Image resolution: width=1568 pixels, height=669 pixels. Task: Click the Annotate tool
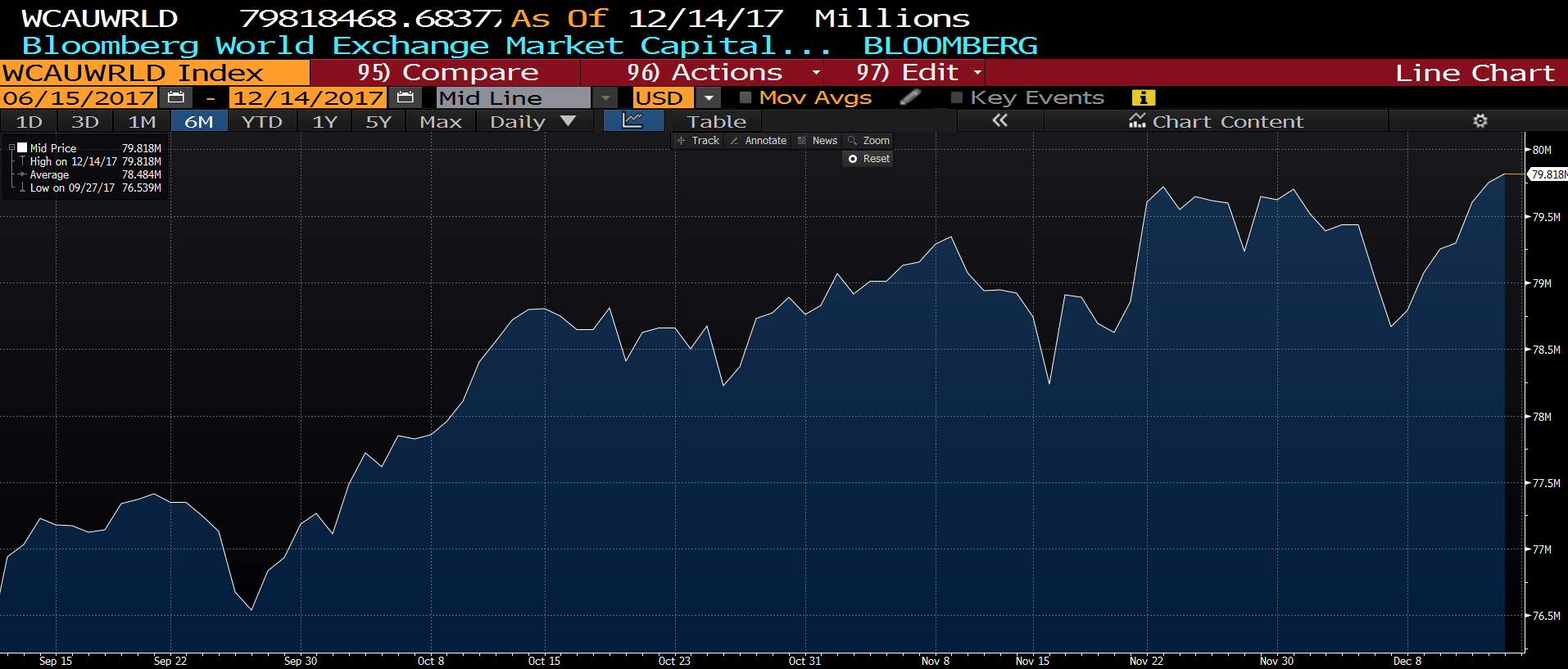(x=759, y=141)
